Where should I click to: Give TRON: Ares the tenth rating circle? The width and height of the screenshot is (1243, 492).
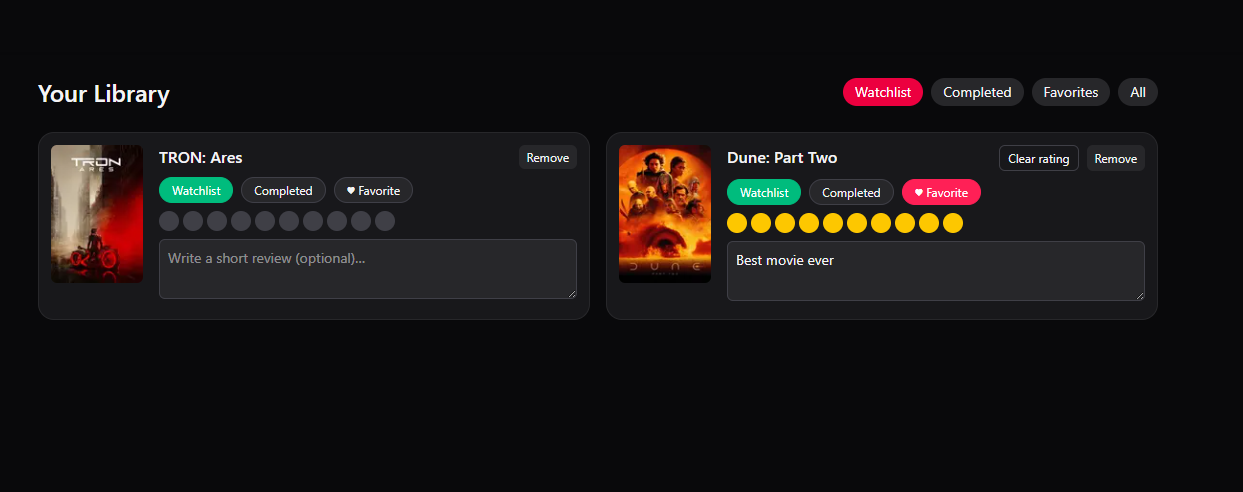[x=385, y=221]
